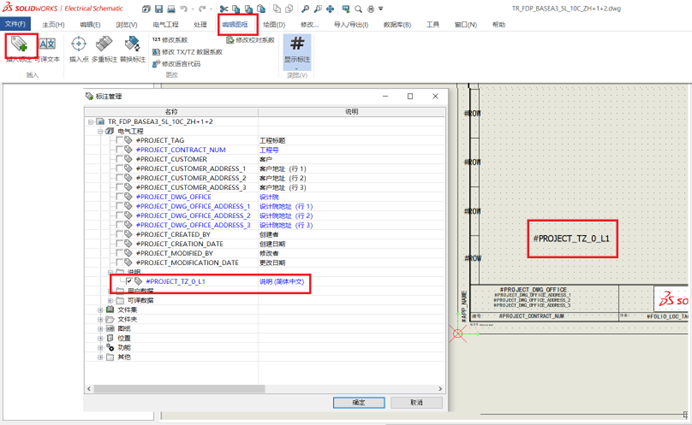Select the #PROJECT_MODIFIED_BY row text

174,253
